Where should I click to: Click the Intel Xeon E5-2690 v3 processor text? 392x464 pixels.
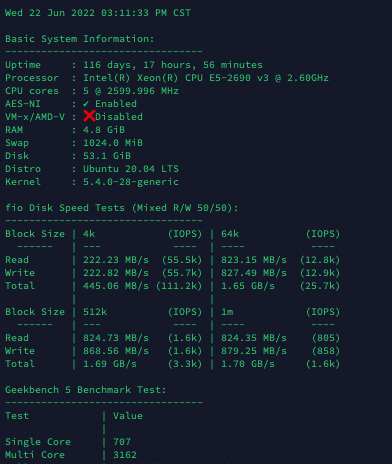206,78
